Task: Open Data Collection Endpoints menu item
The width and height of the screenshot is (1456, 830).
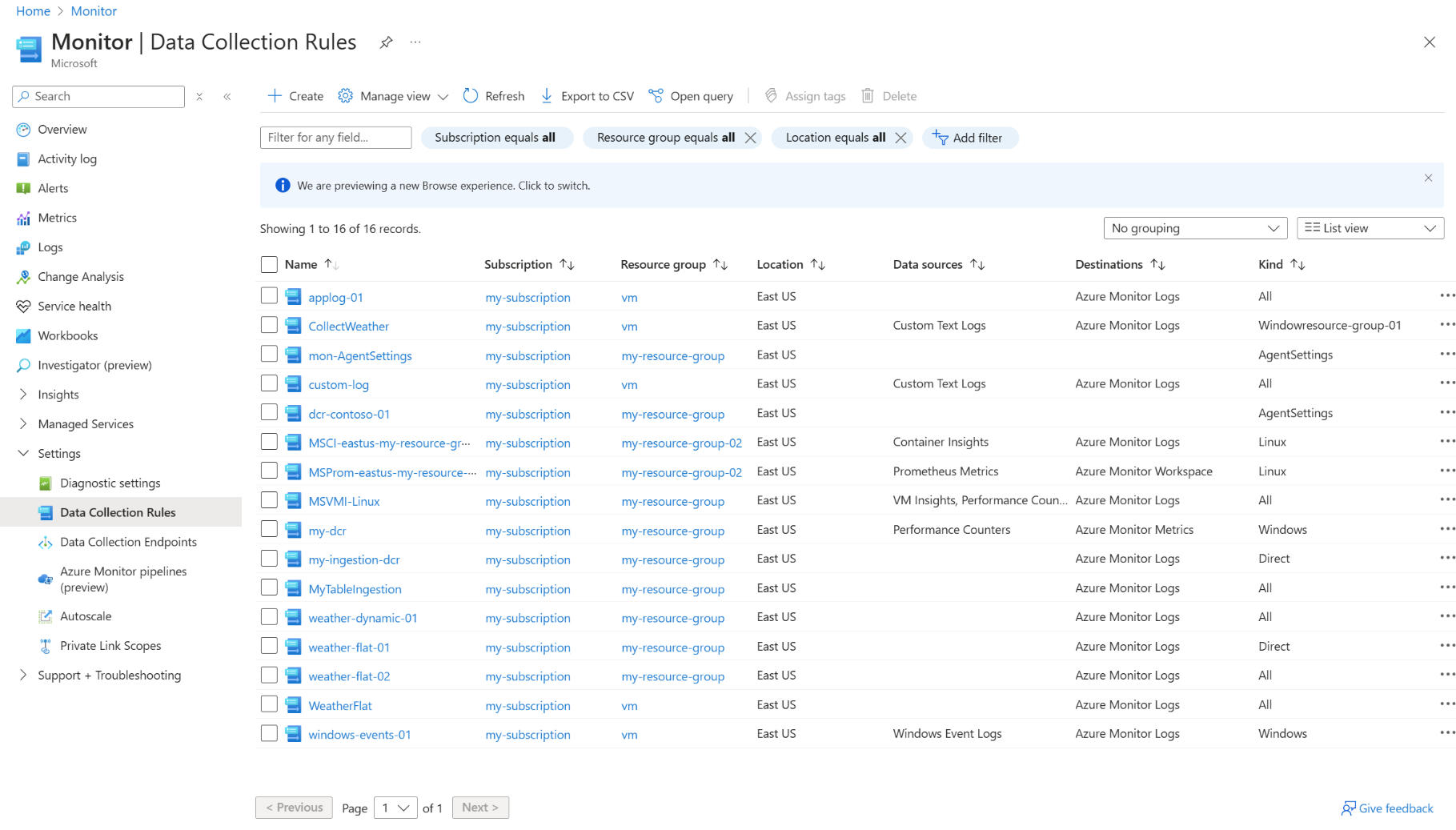Action: click(x=128, y=542)
